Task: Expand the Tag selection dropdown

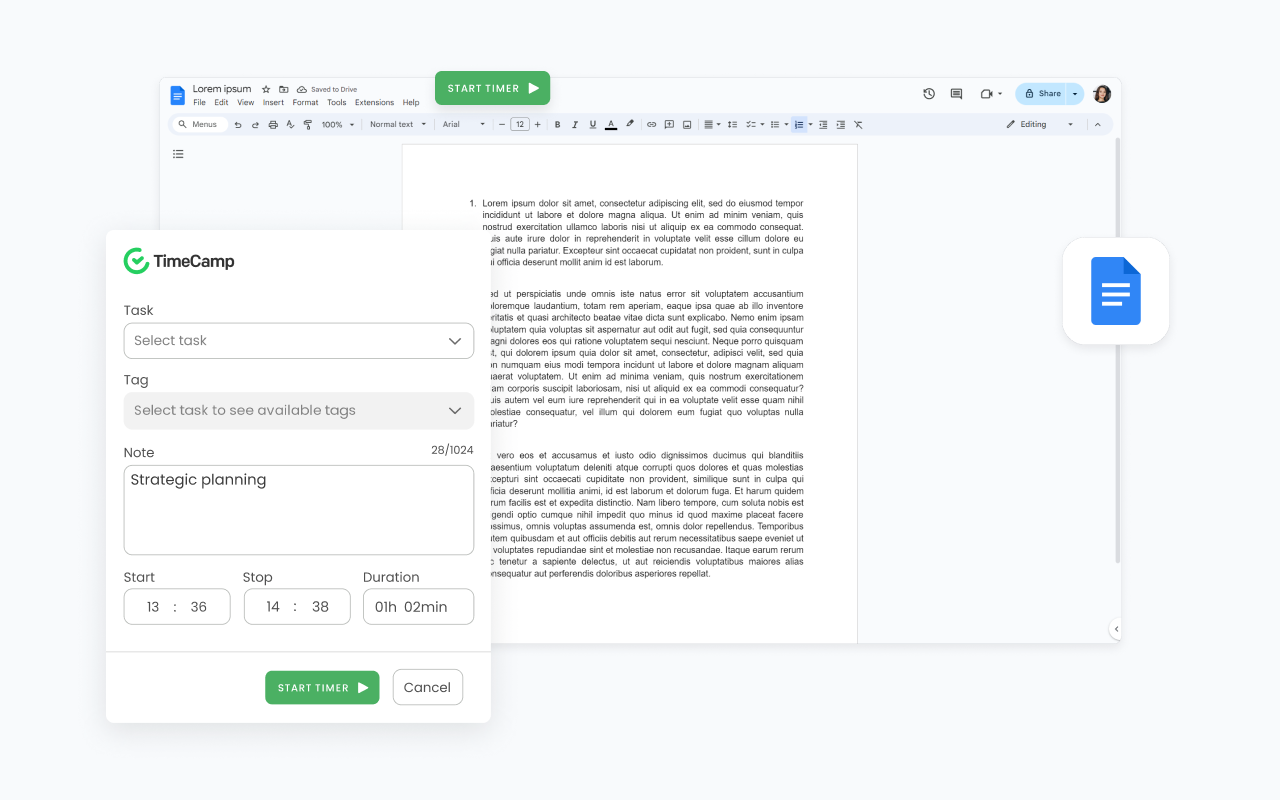Action: click(x=298, y=410)
